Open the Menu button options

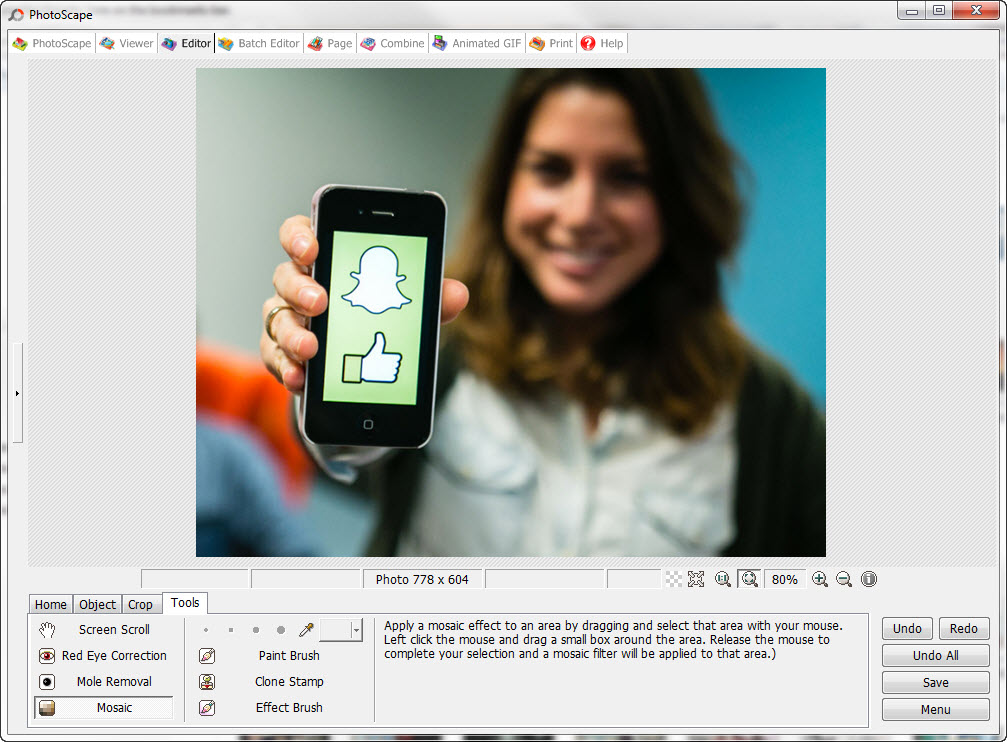tap(935, 710)
